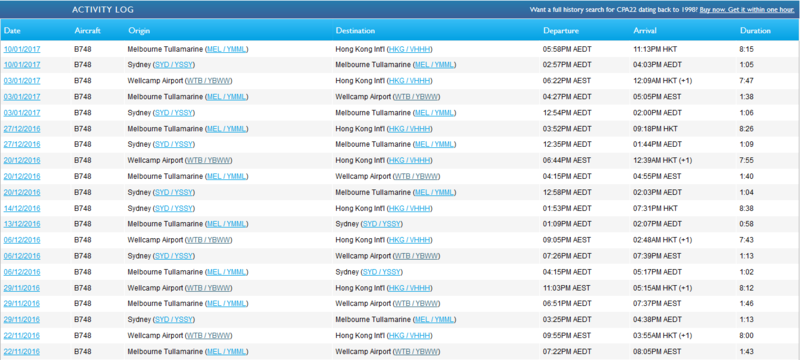Click the Origin column header

139,31
